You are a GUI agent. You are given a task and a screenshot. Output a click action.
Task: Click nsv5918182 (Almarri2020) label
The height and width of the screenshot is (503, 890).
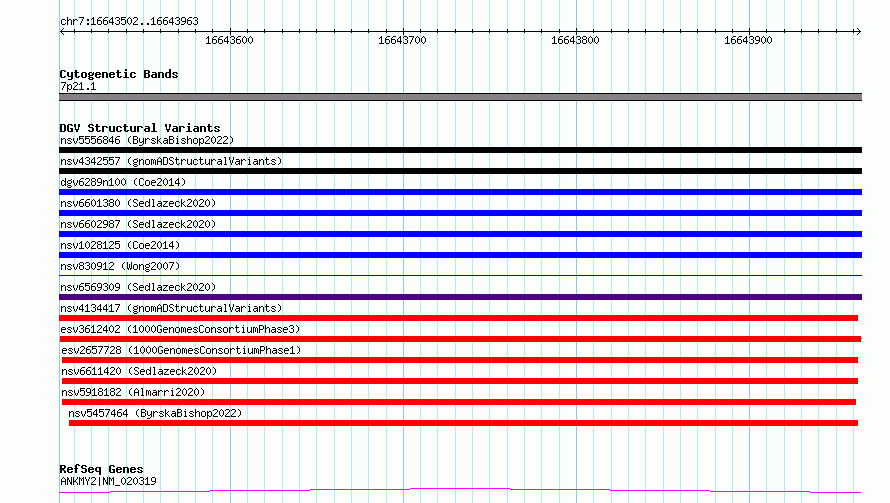tap(133, 392)
